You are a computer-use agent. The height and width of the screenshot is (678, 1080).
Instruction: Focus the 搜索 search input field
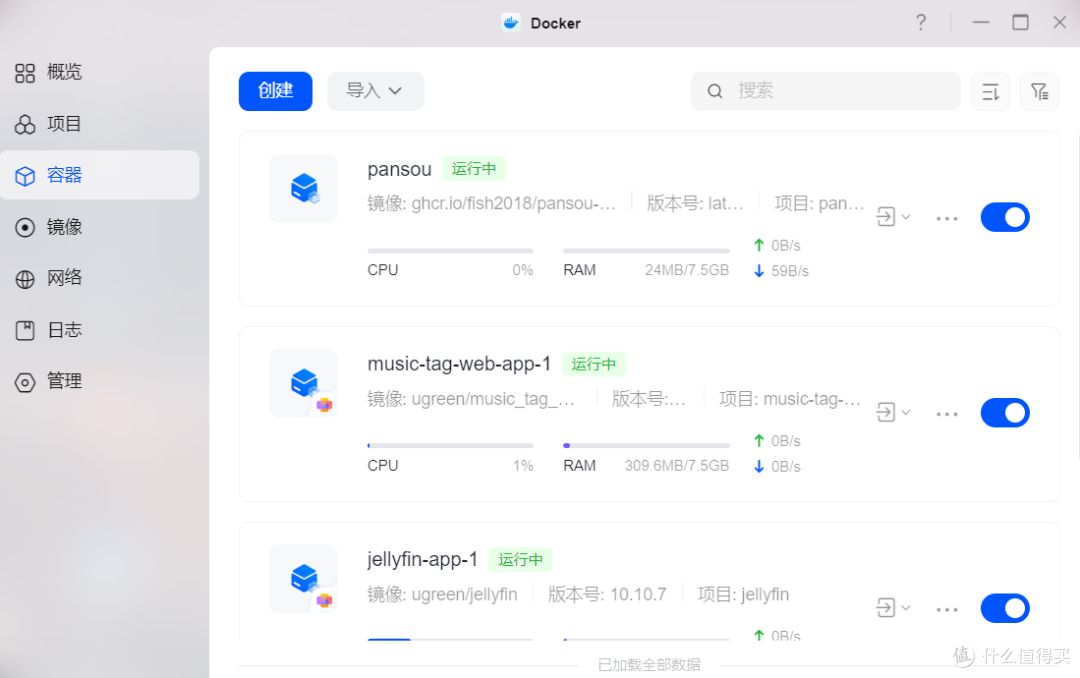coord(826,91)
